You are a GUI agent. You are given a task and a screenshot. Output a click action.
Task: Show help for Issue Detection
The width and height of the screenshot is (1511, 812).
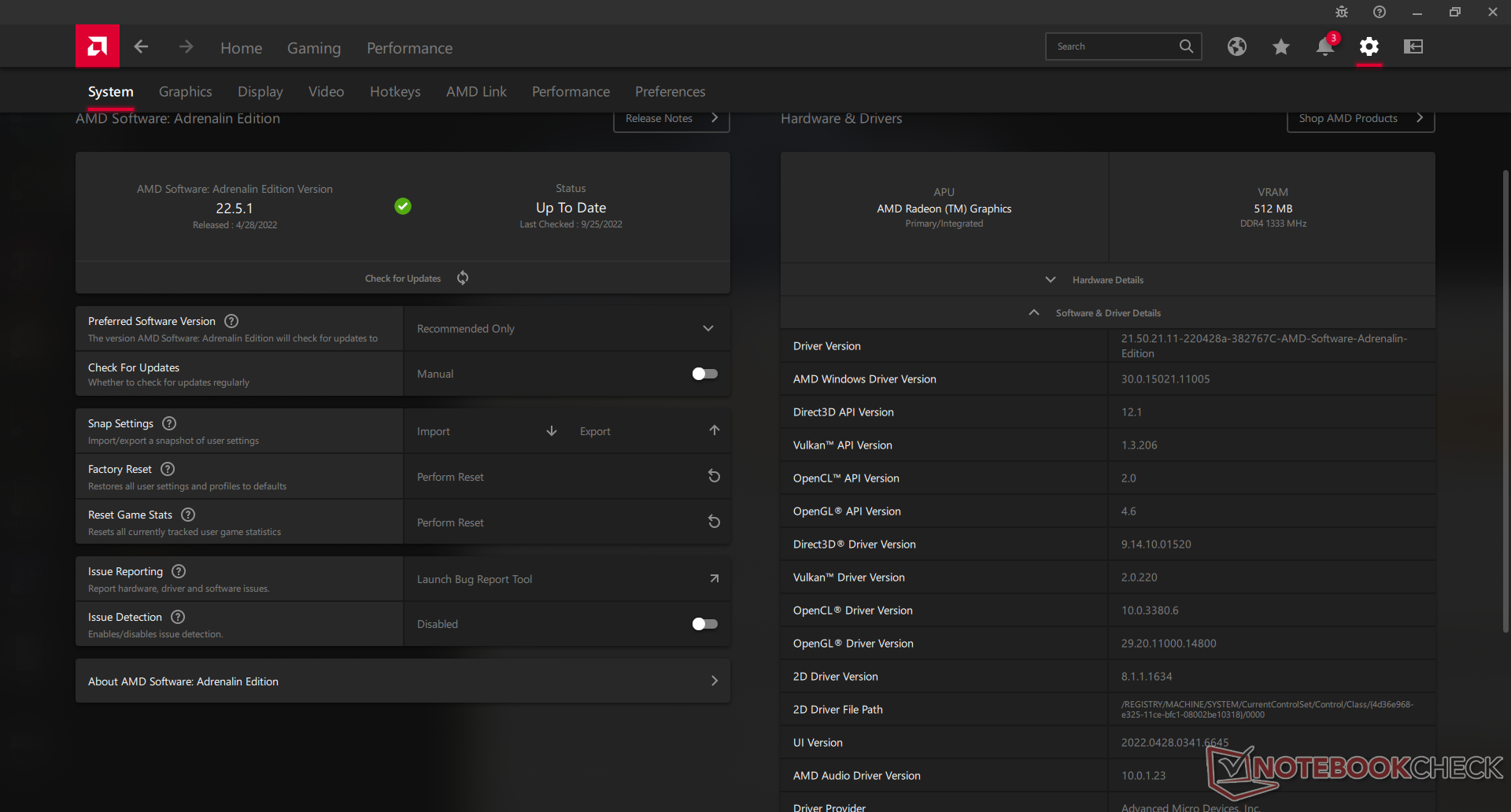178,617
